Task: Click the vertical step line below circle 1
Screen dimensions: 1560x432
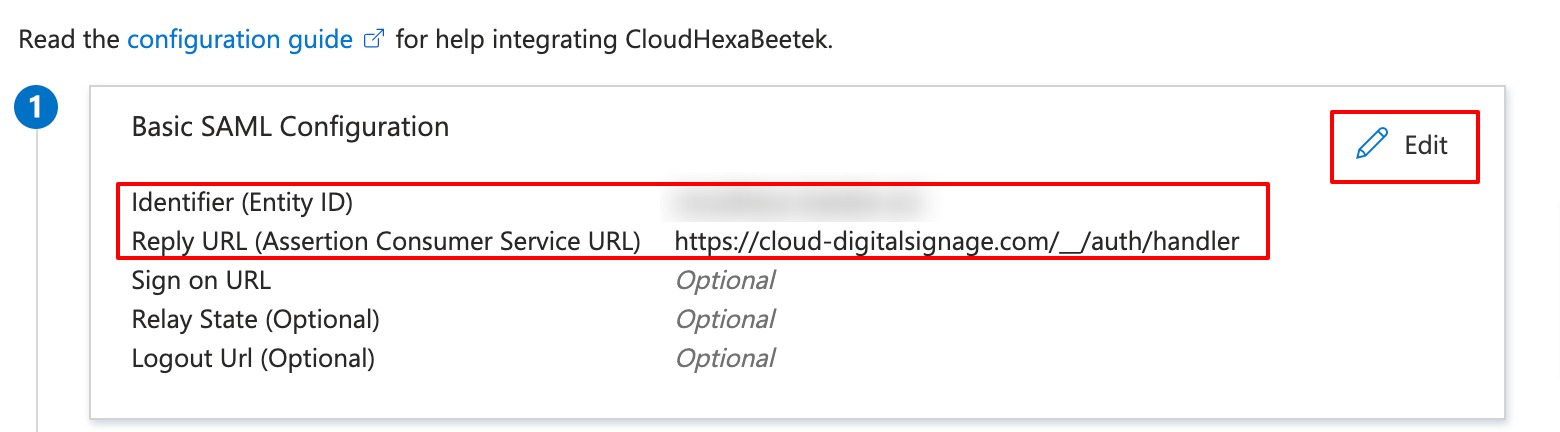Action: pos(37,300)
